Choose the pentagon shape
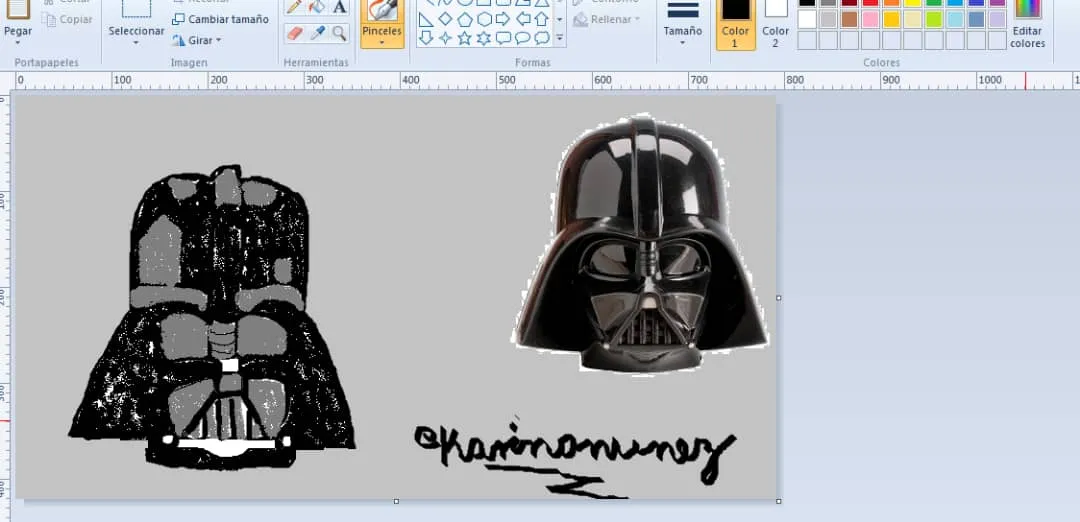 click(465, 19)
